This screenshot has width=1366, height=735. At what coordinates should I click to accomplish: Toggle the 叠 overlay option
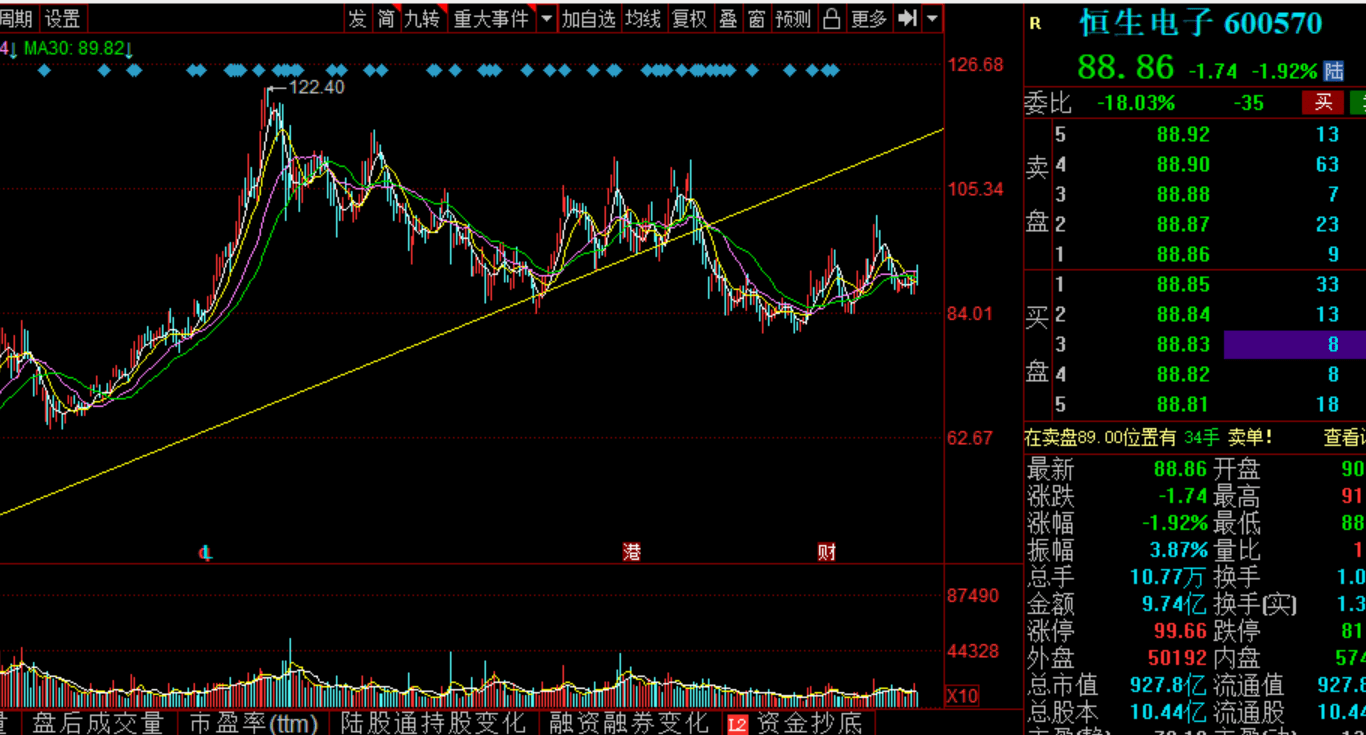pos(729,18)
